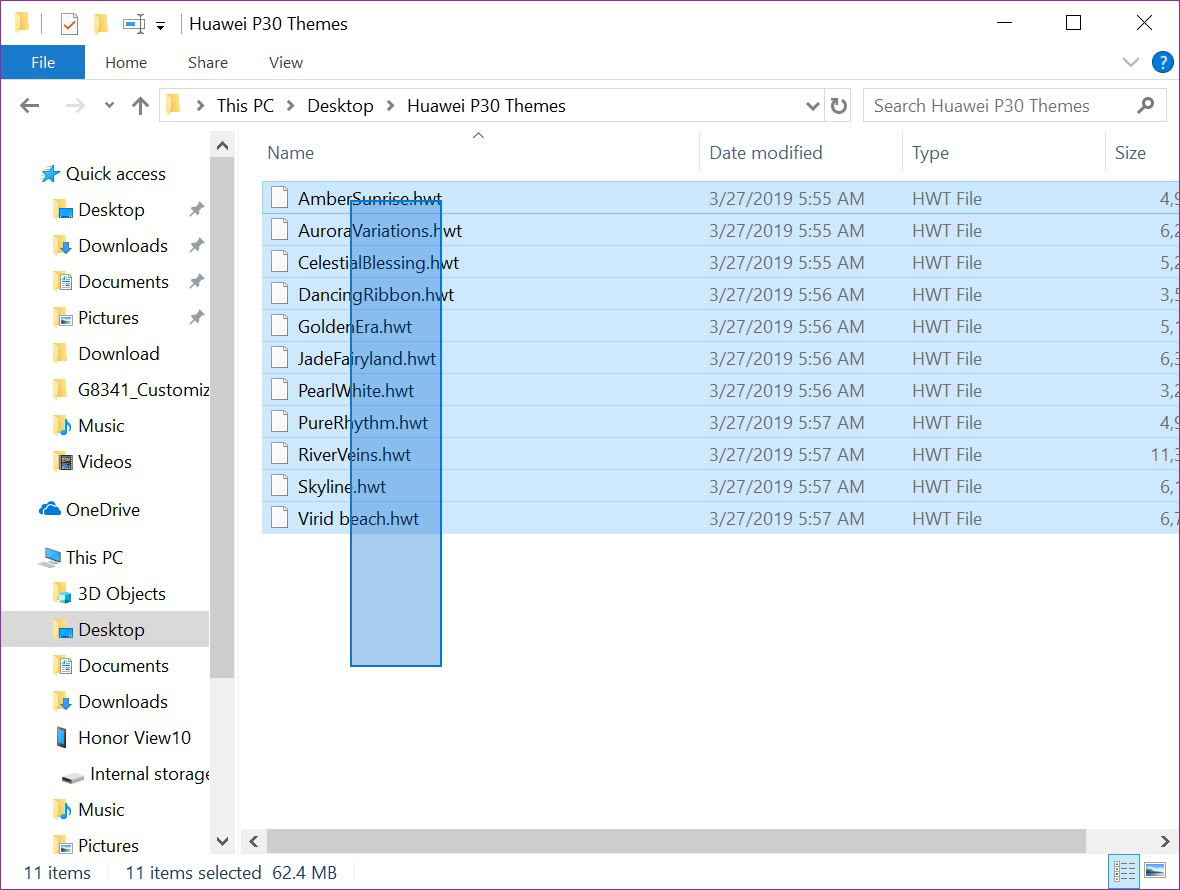Viewport: 1180px width, 890px height.
Task: Sort files by Date modified column
Action: tap(765, 153)
